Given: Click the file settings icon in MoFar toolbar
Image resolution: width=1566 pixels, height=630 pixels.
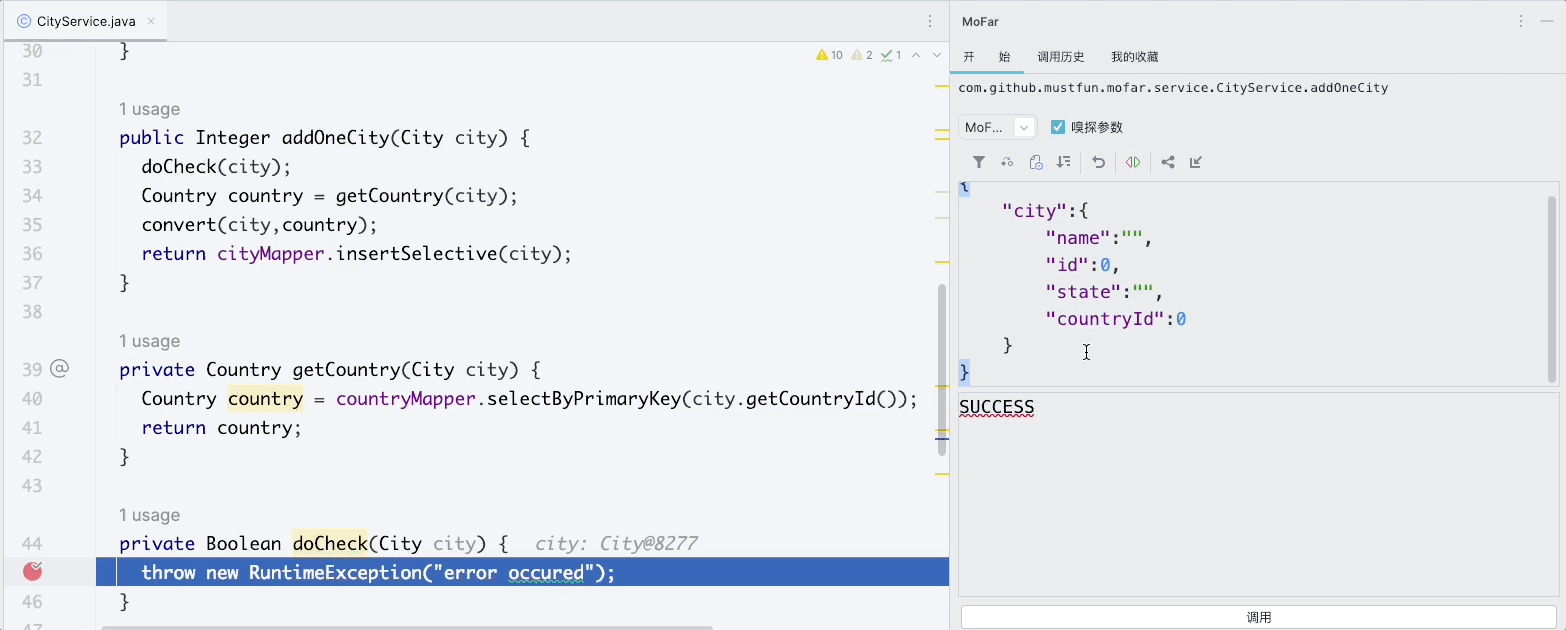Looking at the screenshot, I should [1036, 162].
